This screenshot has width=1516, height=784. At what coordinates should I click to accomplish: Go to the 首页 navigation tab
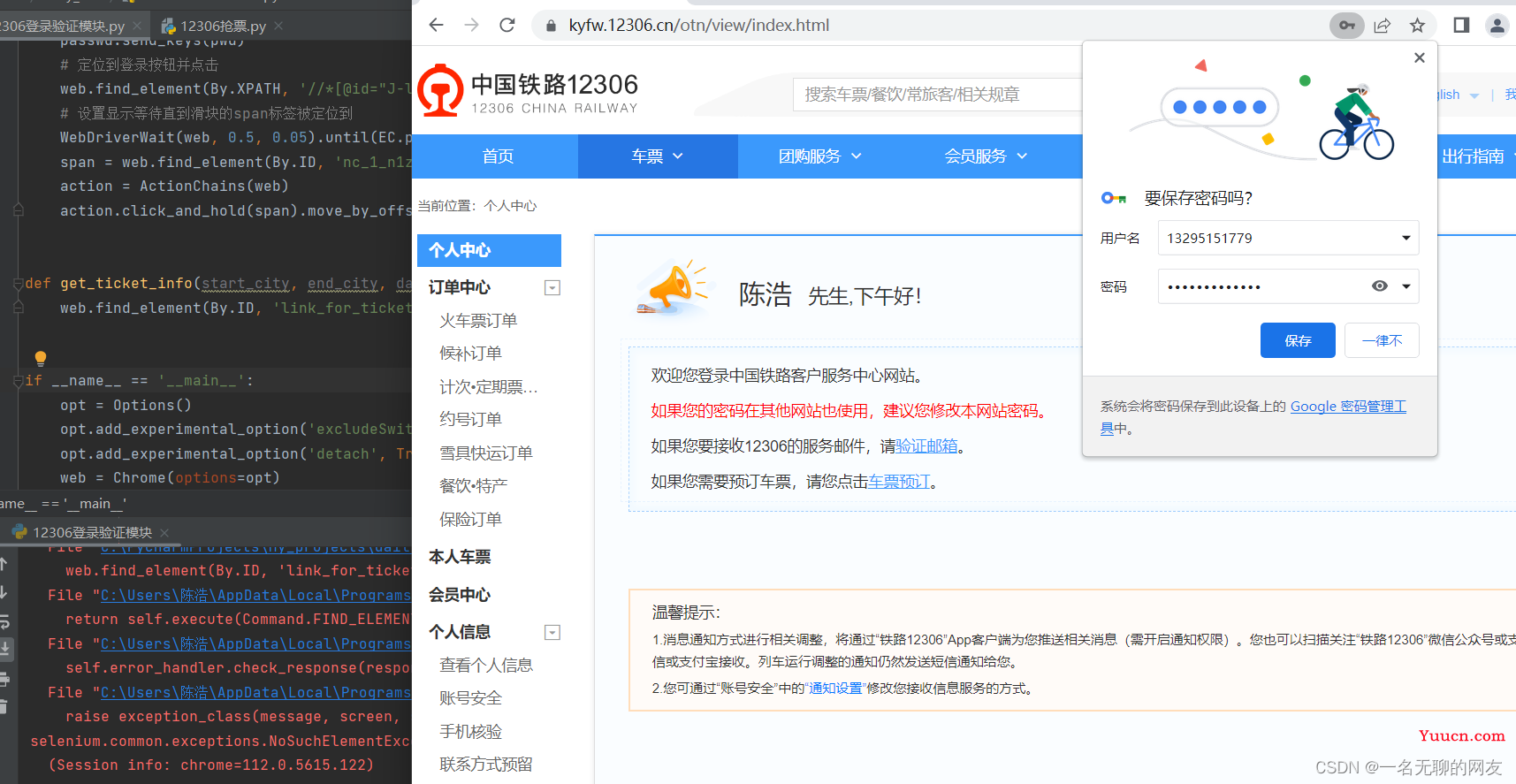pos(497,156)
